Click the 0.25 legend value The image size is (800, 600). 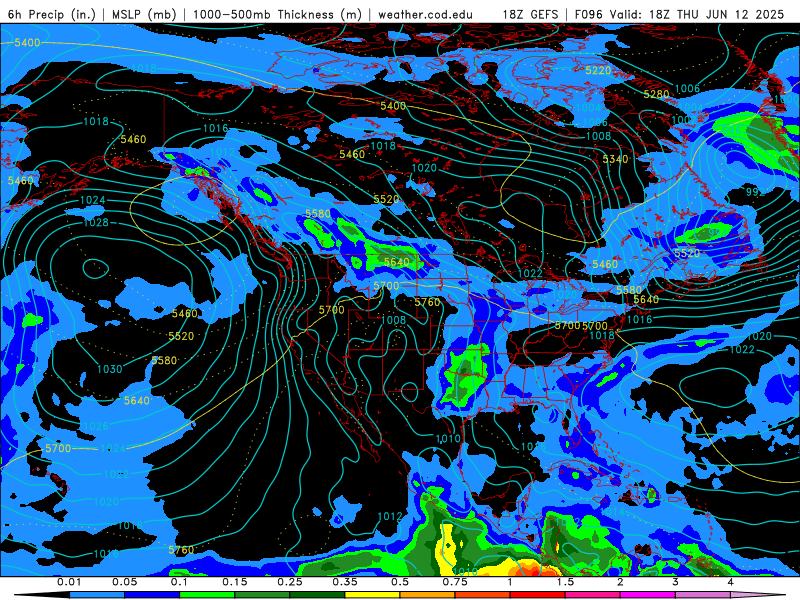point(290,582)
